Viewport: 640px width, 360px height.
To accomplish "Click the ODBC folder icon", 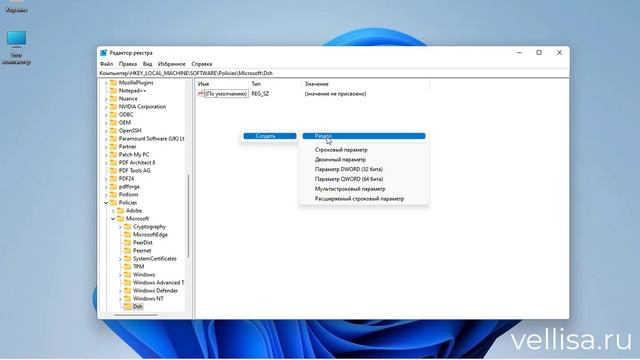I will point(113,115).
